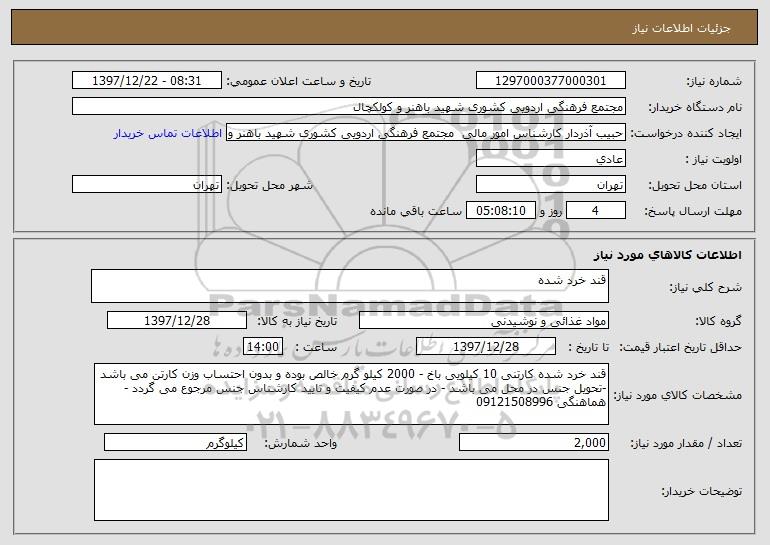Click the تاریخ و ساعت اعلان عمومی label

click(x=299, y=81)
